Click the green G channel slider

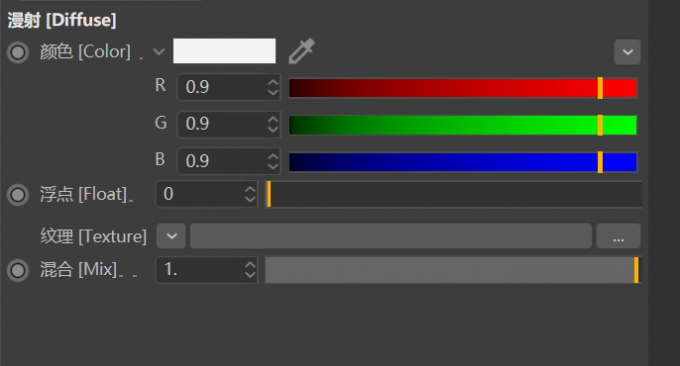[463, 125]
